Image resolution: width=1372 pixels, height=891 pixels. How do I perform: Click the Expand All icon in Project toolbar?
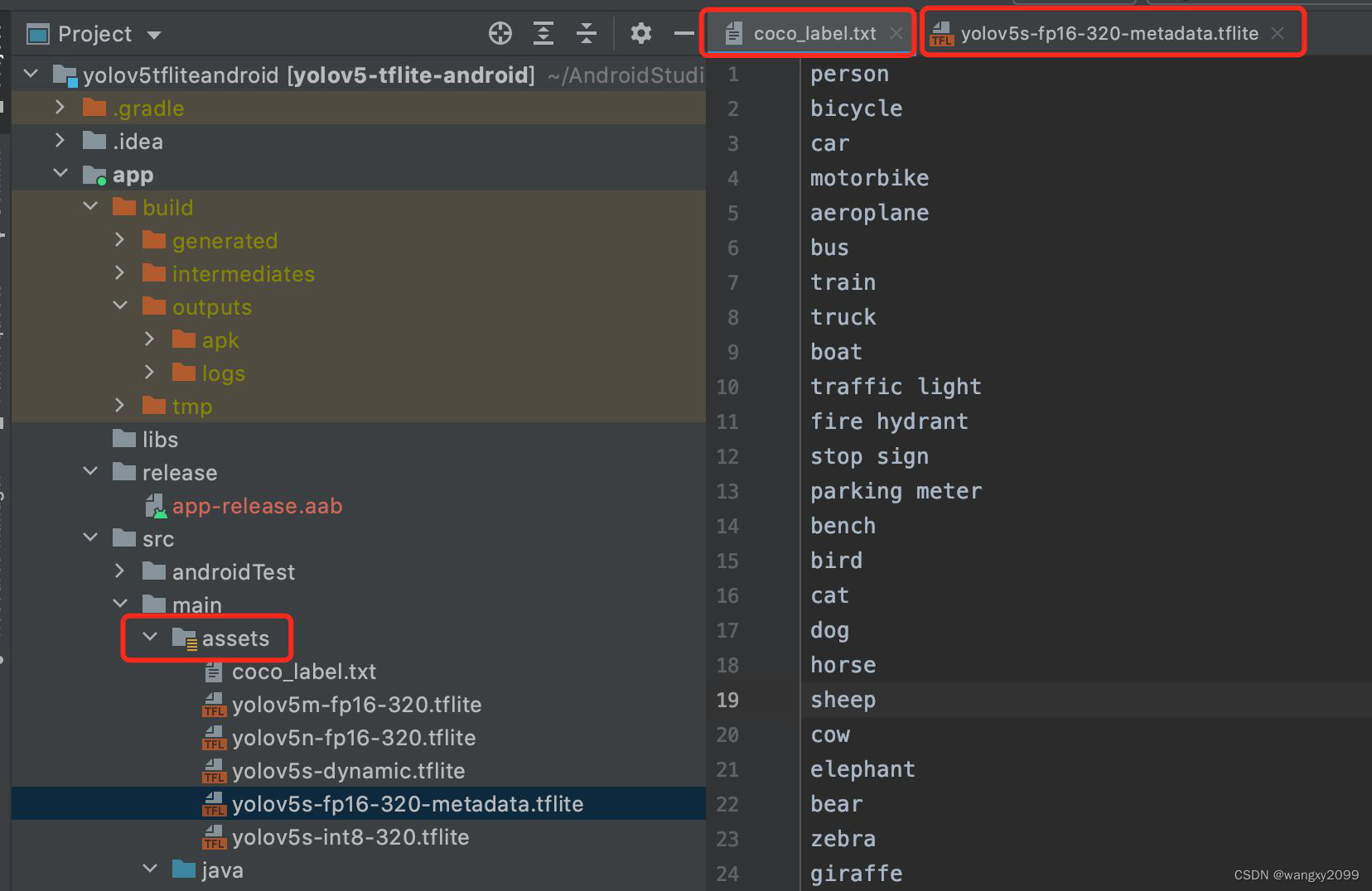click(543, 33)
